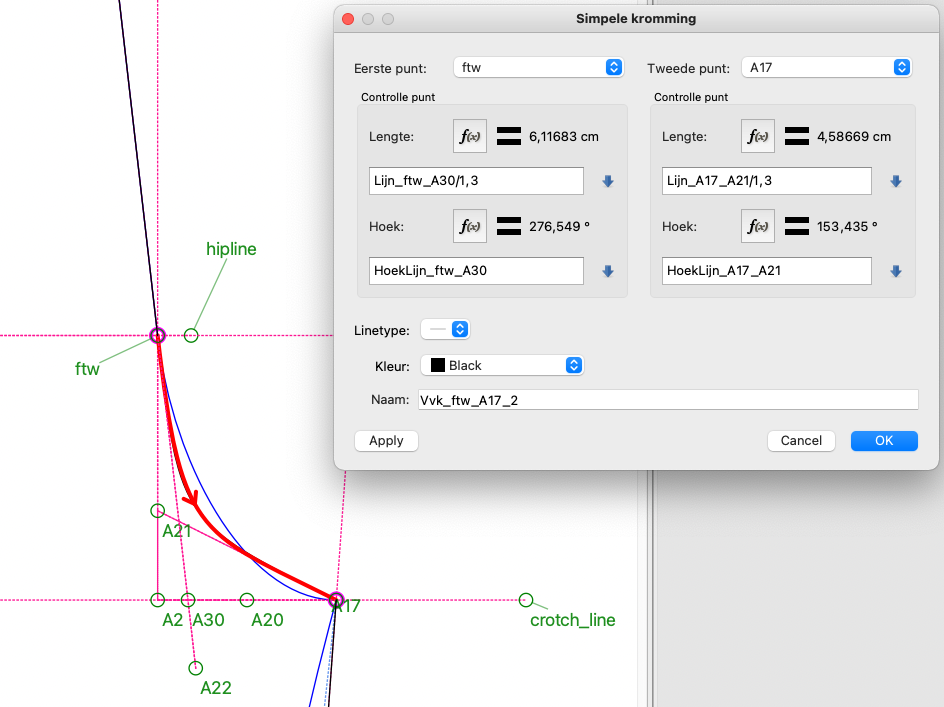Select point A22 on the drawing
The width and height of the screenshot is (944, 707).
click(196, 668)
